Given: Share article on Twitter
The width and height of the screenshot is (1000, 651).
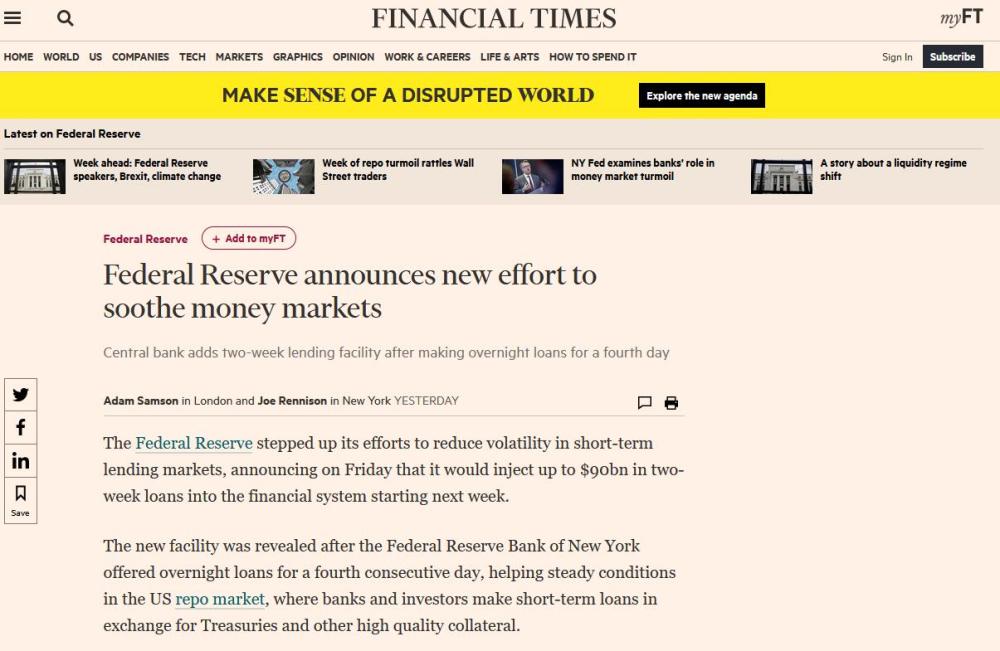Looking at the screenshot, I should pos(20,395).
